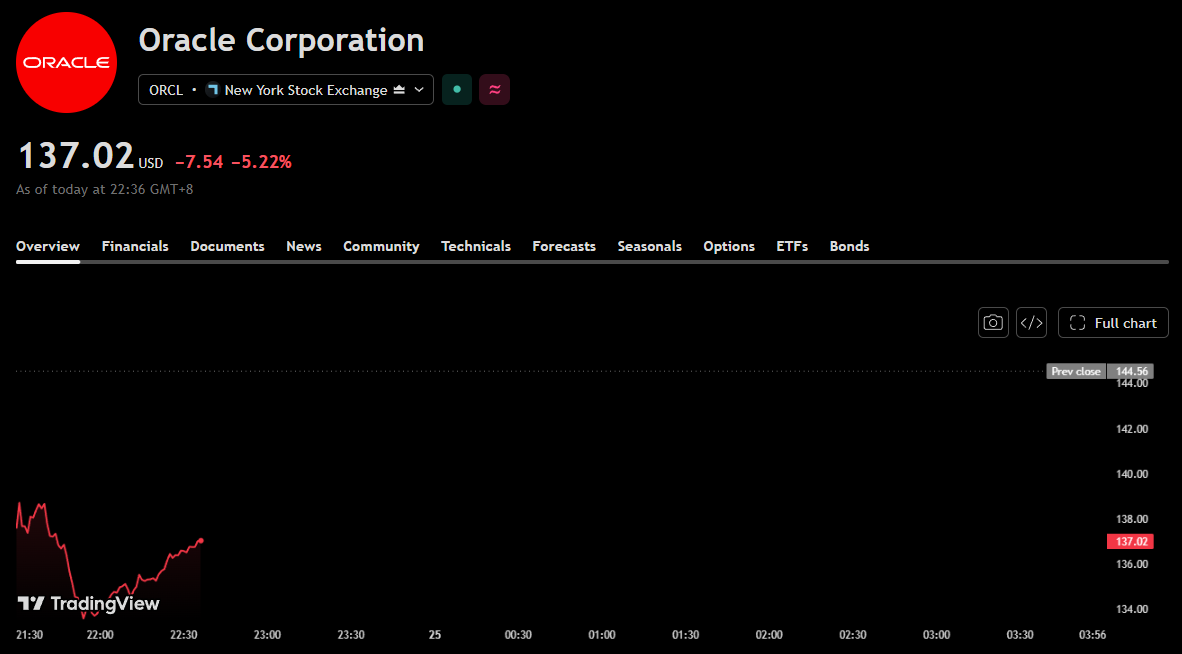Click the Oracle Corporation title

point(281,40)
